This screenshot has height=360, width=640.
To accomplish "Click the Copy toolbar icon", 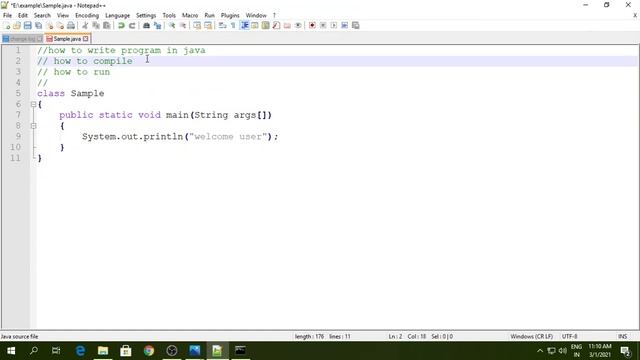I will point(96,25).
